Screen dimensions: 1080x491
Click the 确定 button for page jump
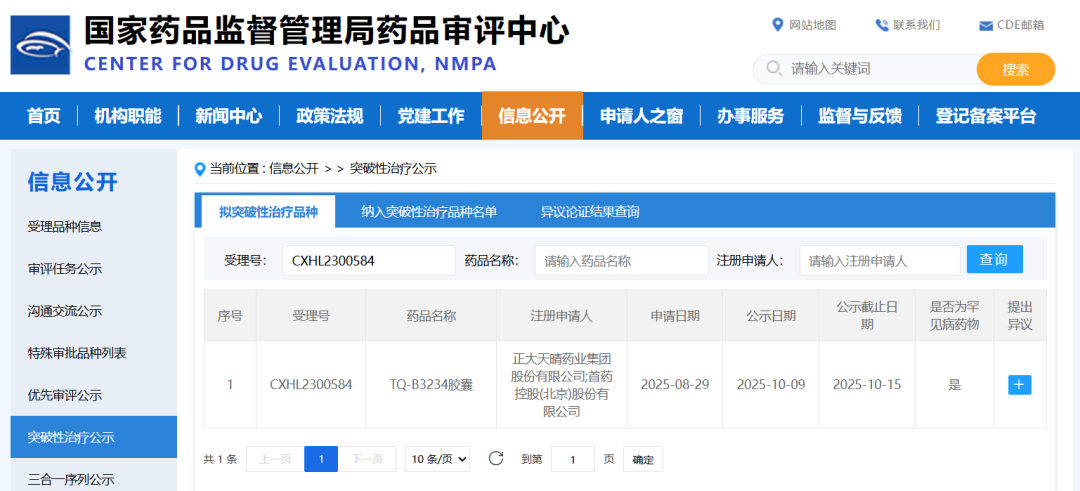643,459
